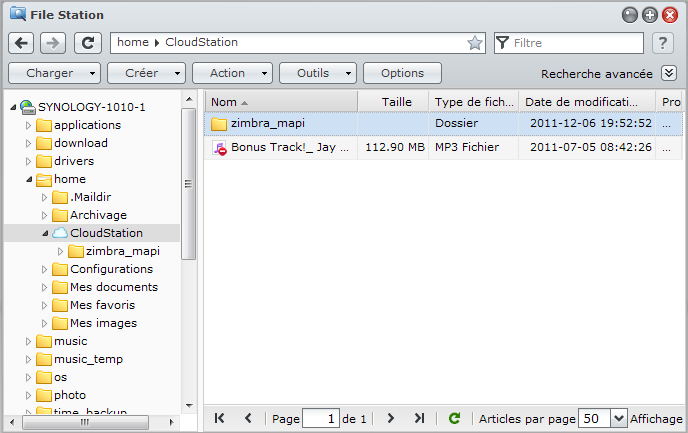Expand the drivers folder node

(29, 161)
